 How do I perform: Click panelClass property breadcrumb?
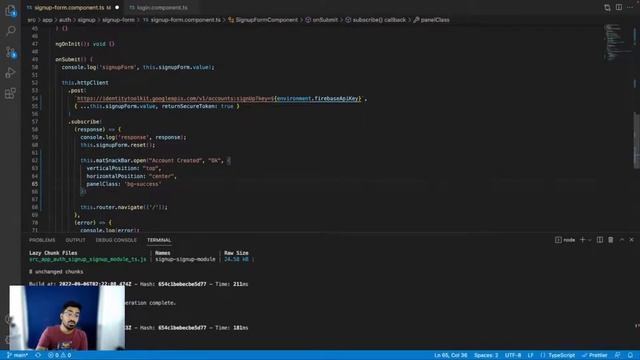pyautogui.click(x=431, y=20)
